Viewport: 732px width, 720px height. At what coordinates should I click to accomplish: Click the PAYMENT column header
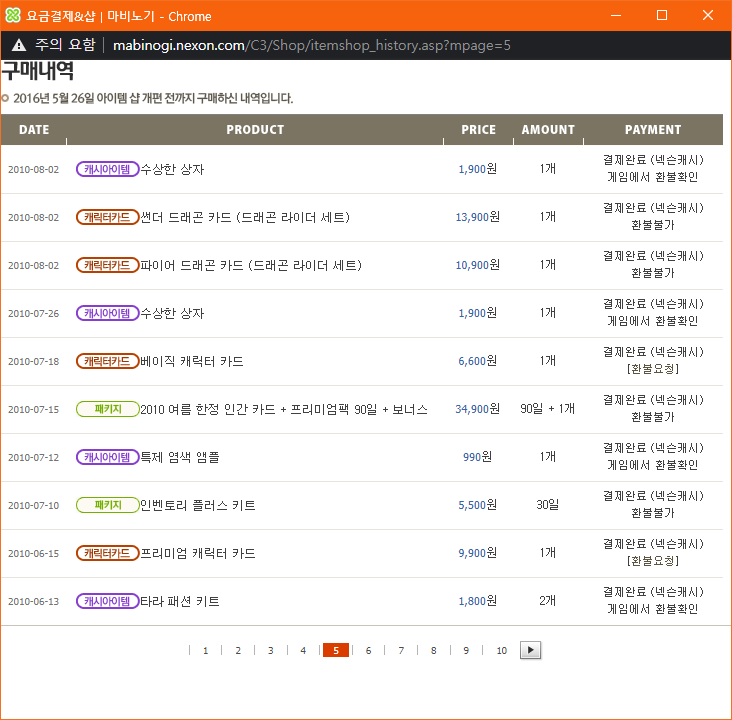click(653, 130)
